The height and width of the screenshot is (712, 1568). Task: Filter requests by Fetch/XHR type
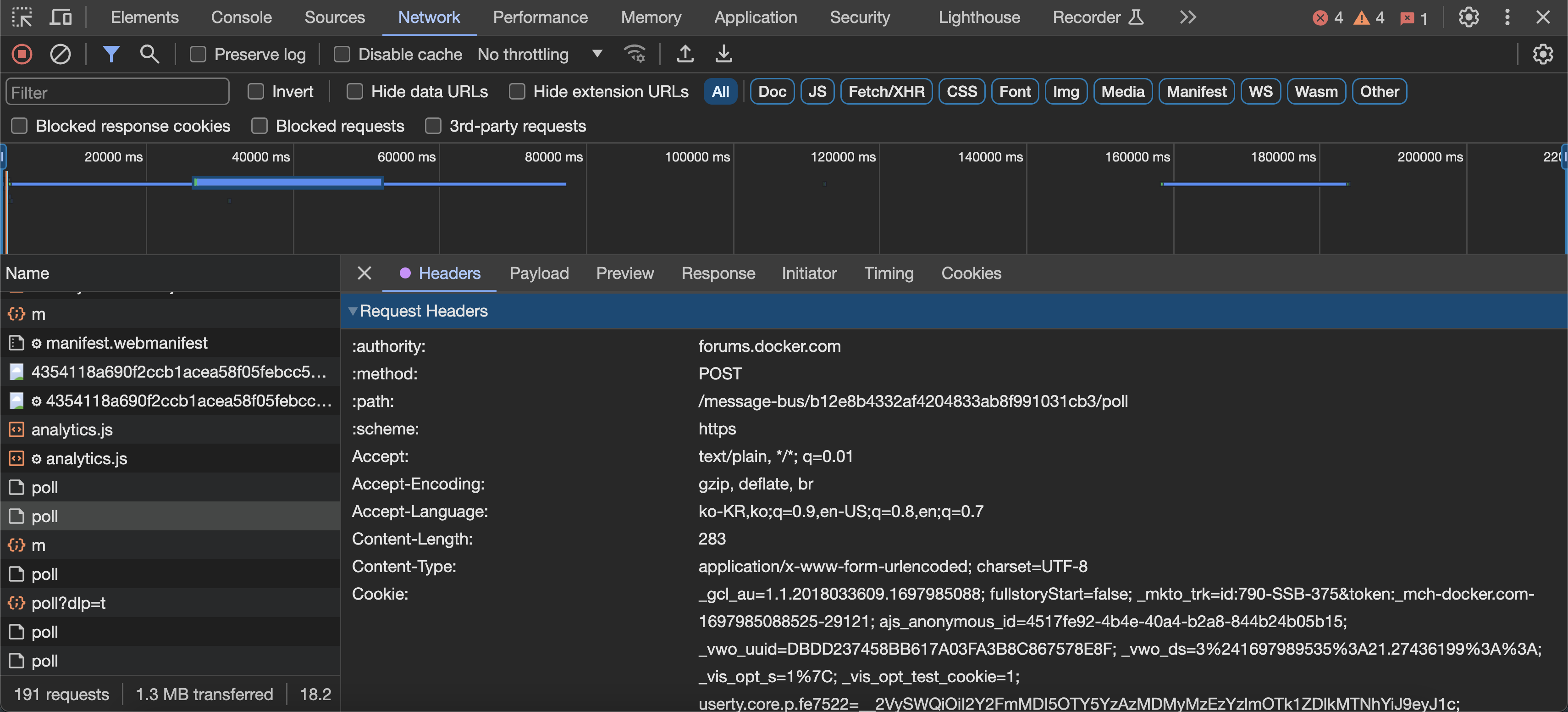886,91
